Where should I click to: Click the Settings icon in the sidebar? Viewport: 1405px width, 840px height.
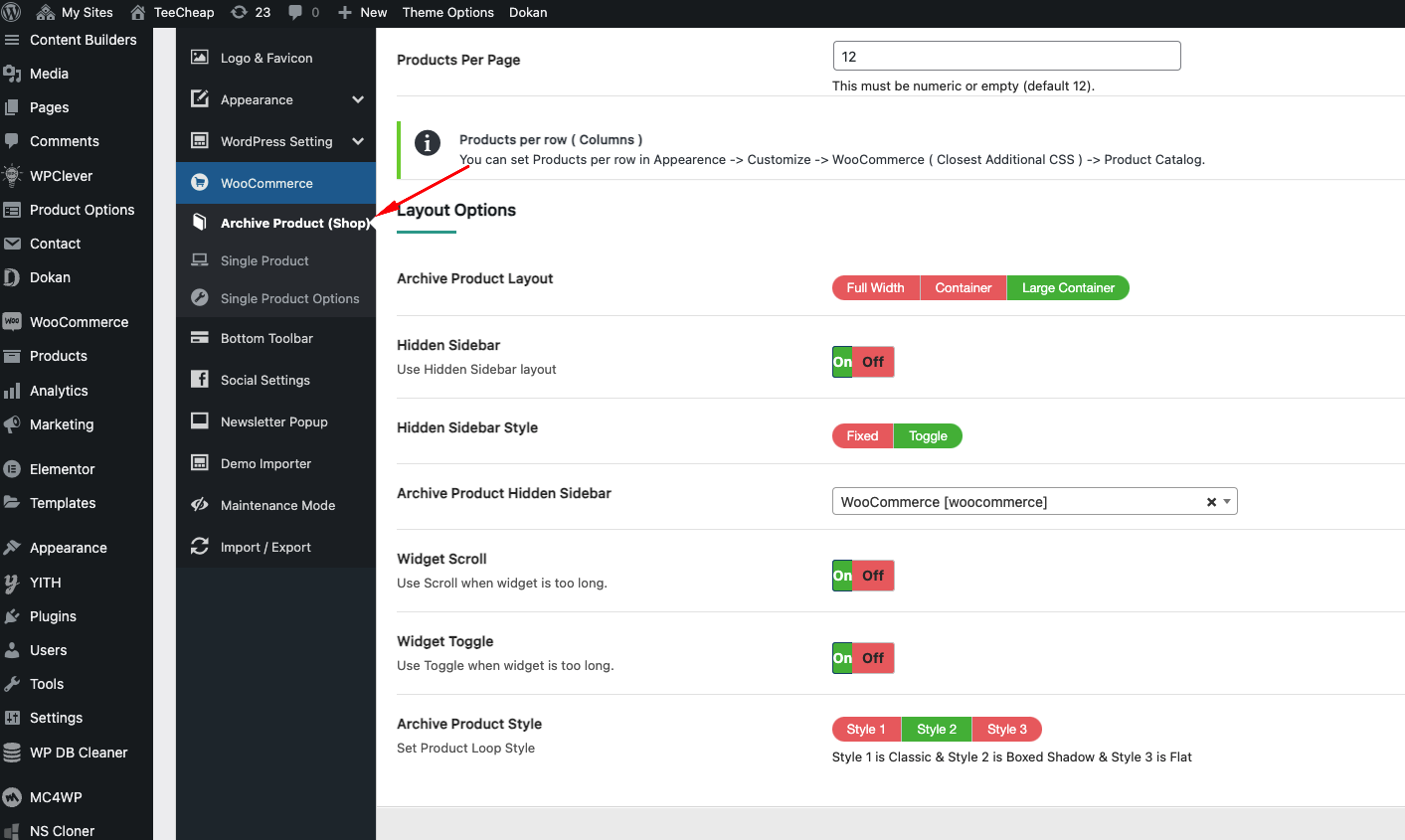pyautogui.click(x=12, y=718)
